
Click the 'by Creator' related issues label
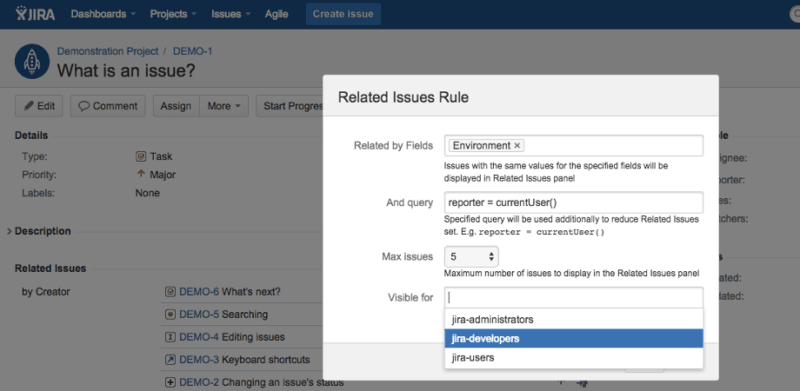click(46, 292)
